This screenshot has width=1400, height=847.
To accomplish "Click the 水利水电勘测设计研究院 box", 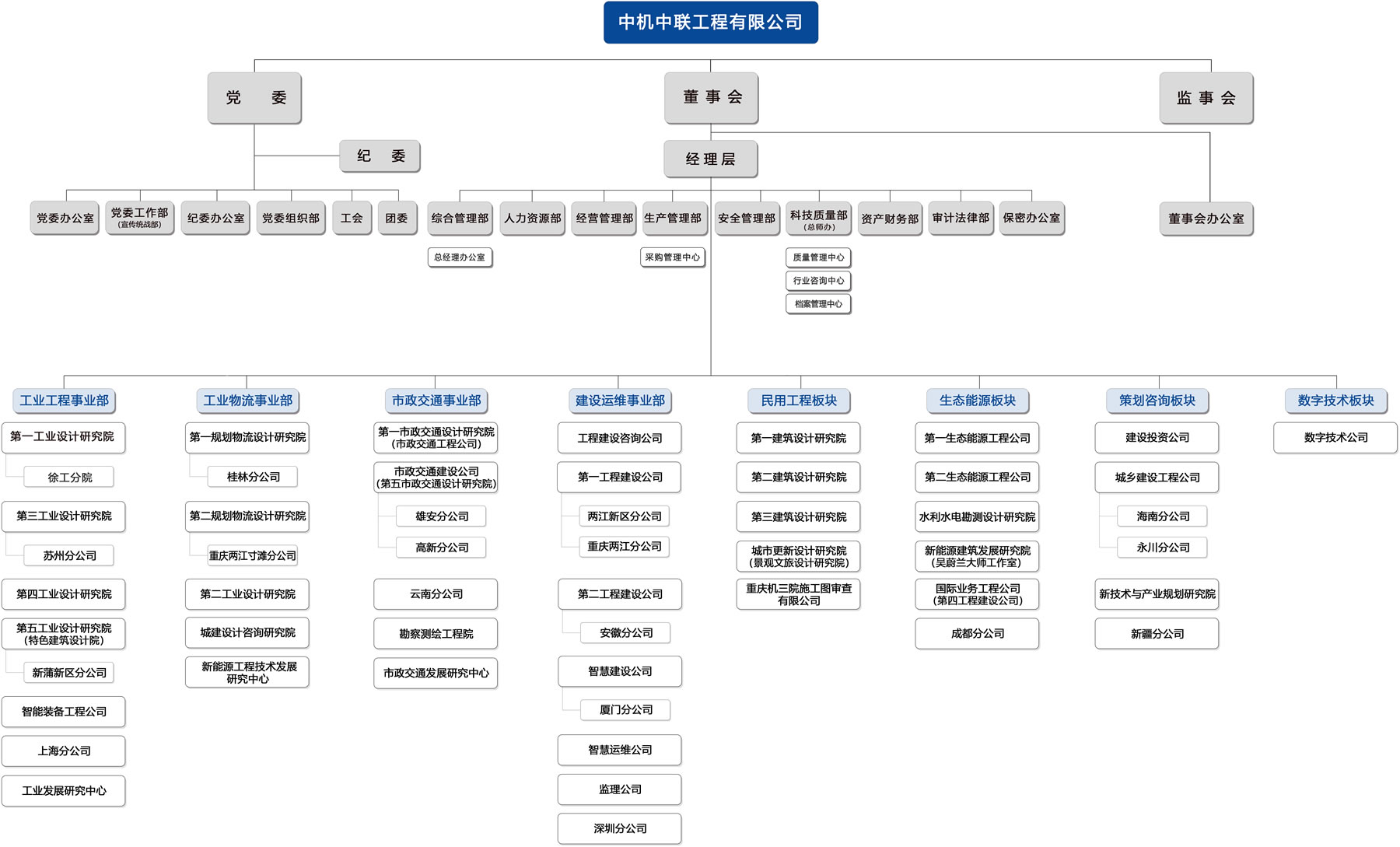I will (978, 517).
